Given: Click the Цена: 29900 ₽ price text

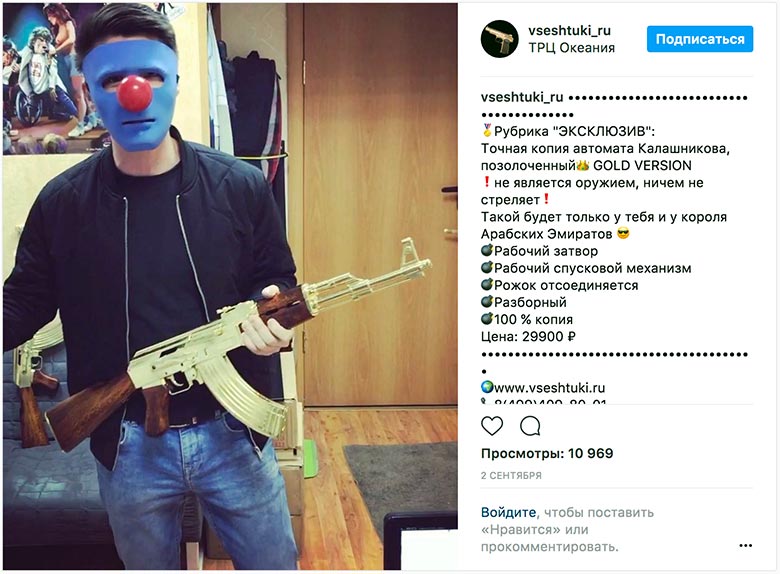Looking at the screenshot, I should tap(528, 337).
